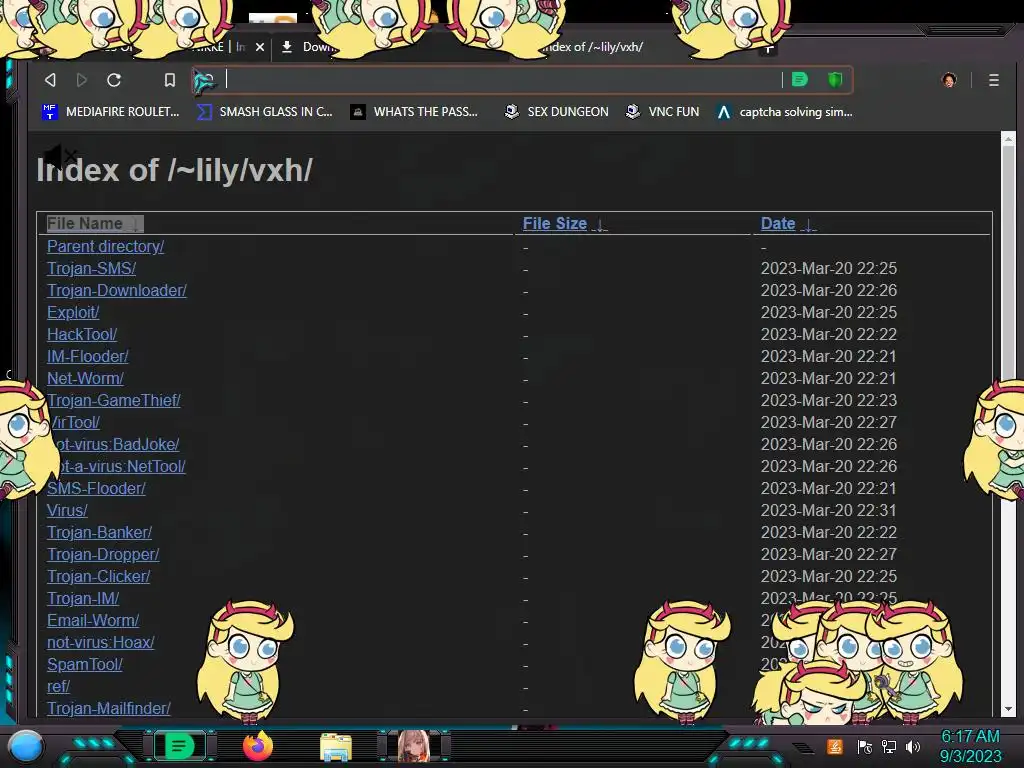Click the forward navigation arrow
This screenshot has width=1024, height=768.
[x=82, y=80]
